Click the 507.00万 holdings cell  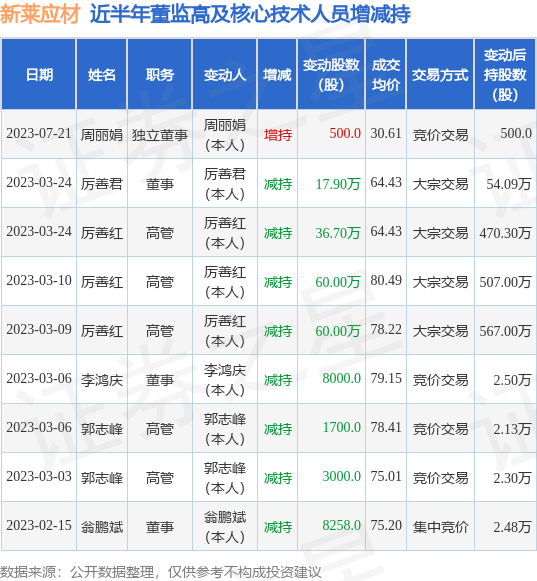tap(505, 282)
